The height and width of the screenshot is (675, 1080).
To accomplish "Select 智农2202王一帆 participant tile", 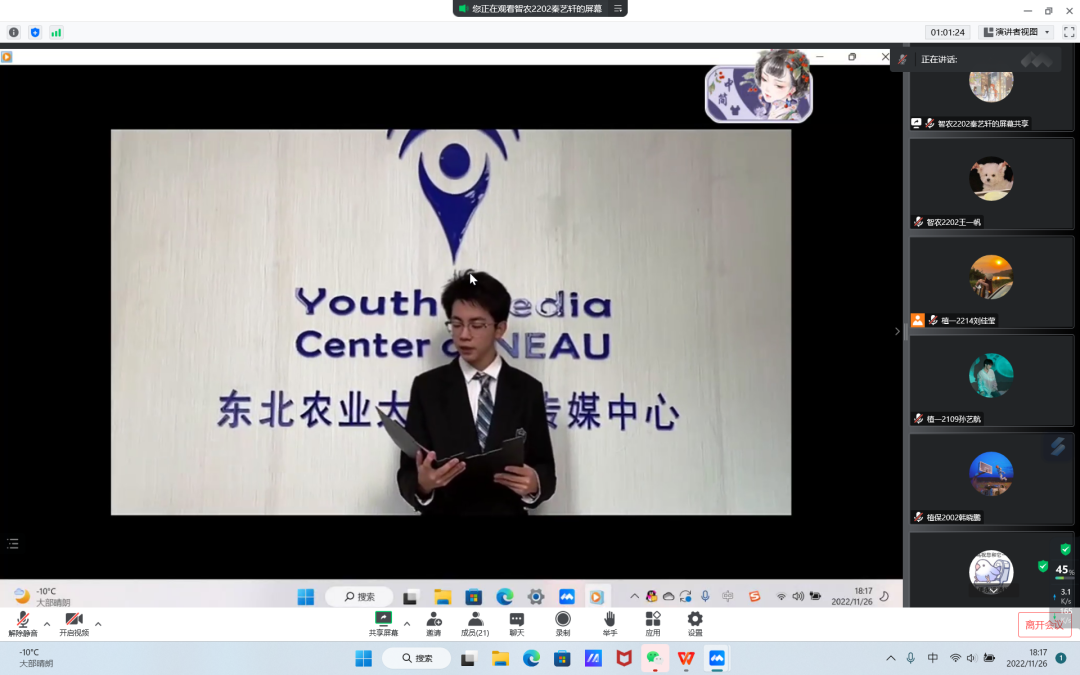I will coord(991,184).
